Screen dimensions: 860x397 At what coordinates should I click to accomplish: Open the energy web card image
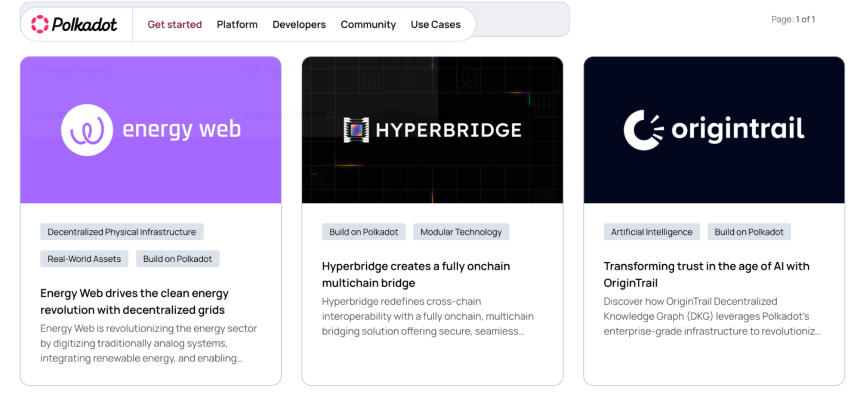[151, 130]
